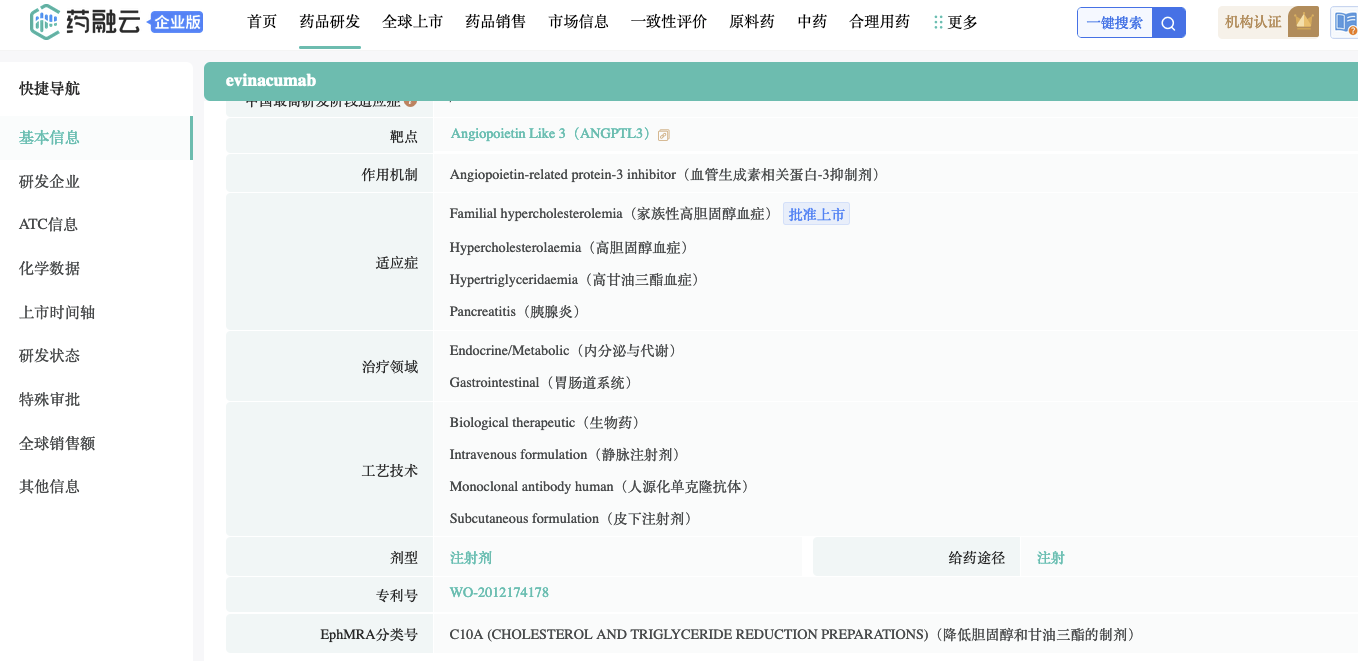Screen dimensions: 1358x661
Task: Click the gold crown certification icon
Action: [x=1302, y=22]
